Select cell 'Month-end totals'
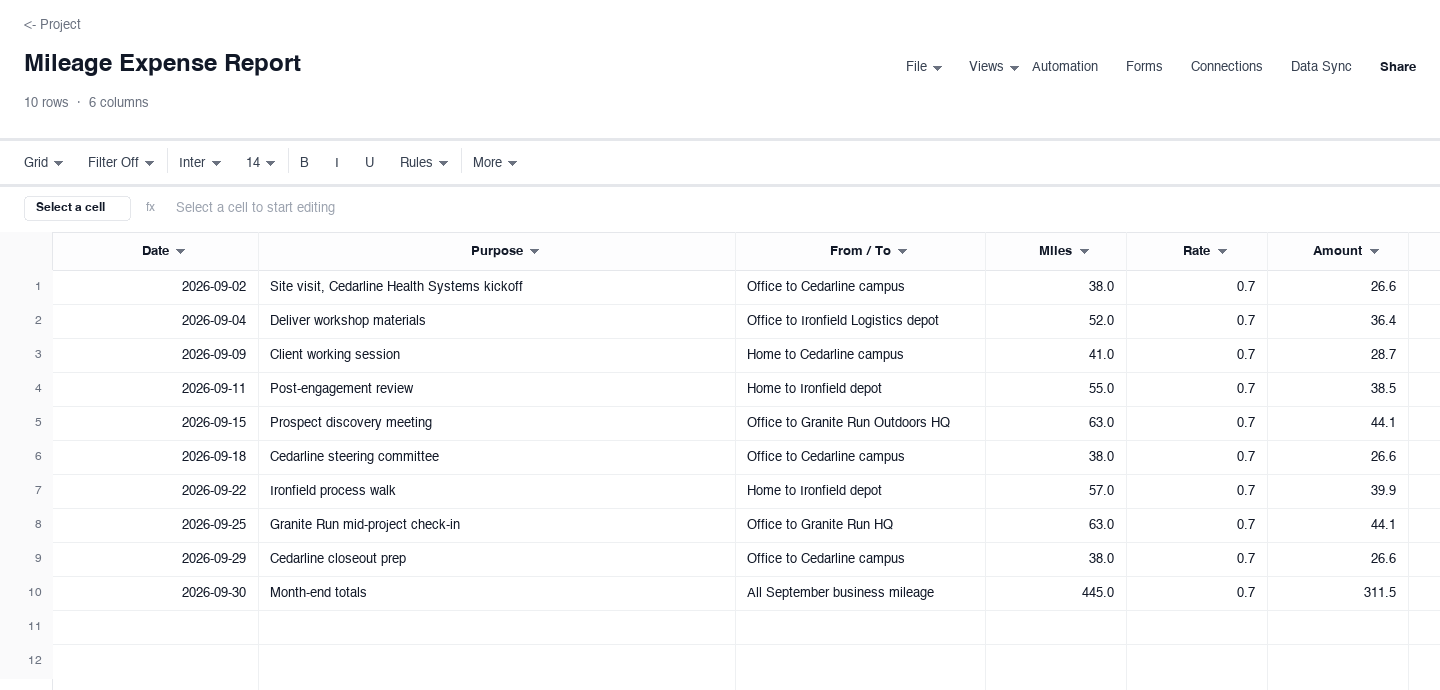The height and width of the screenshot is (690, 1440). (x=497, y=594)
